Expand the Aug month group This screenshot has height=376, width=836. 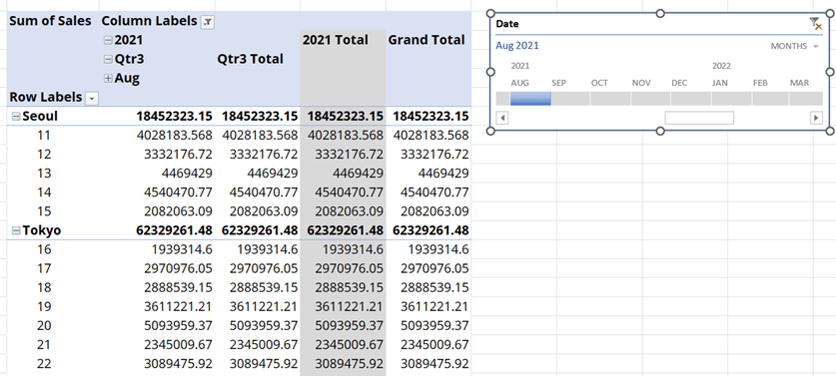click(x=108, y=78)
